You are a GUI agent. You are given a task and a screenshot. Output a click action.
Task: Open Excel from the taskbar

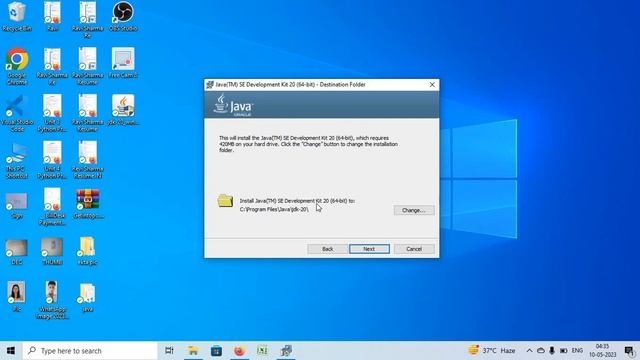(x=262, y=351)
